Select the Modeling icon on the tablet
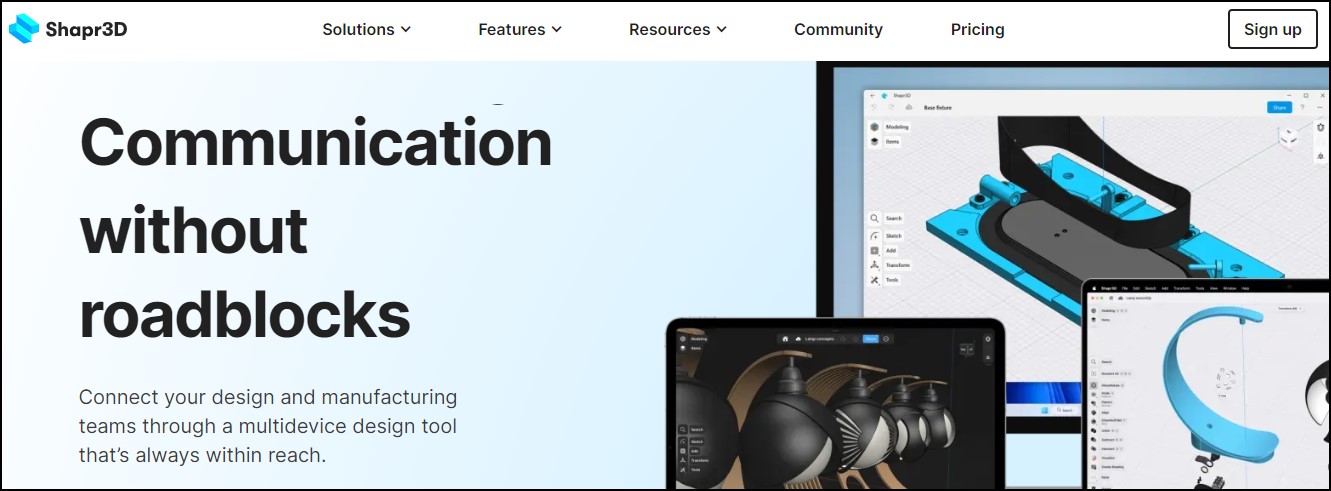 (x=683, y=339)
